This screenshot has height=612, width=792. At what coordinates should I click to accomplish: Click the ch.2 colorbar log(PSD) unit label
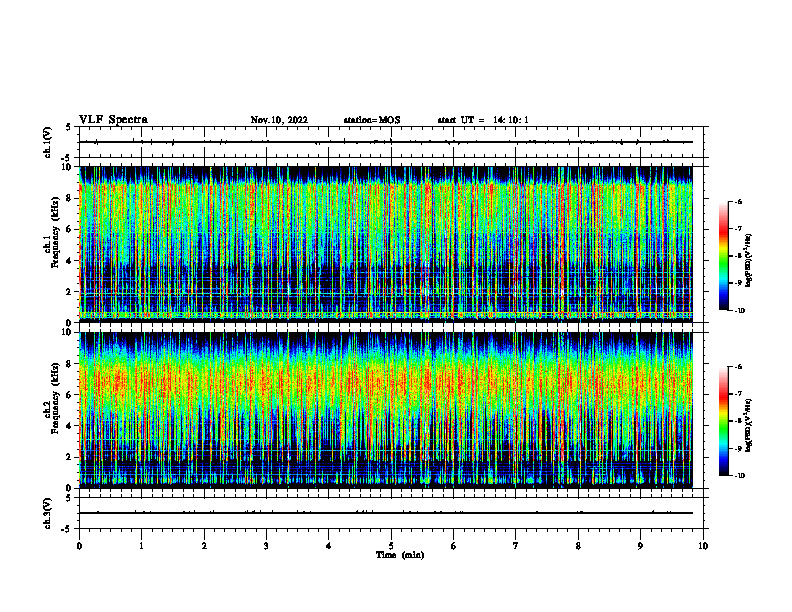(749, 425)
